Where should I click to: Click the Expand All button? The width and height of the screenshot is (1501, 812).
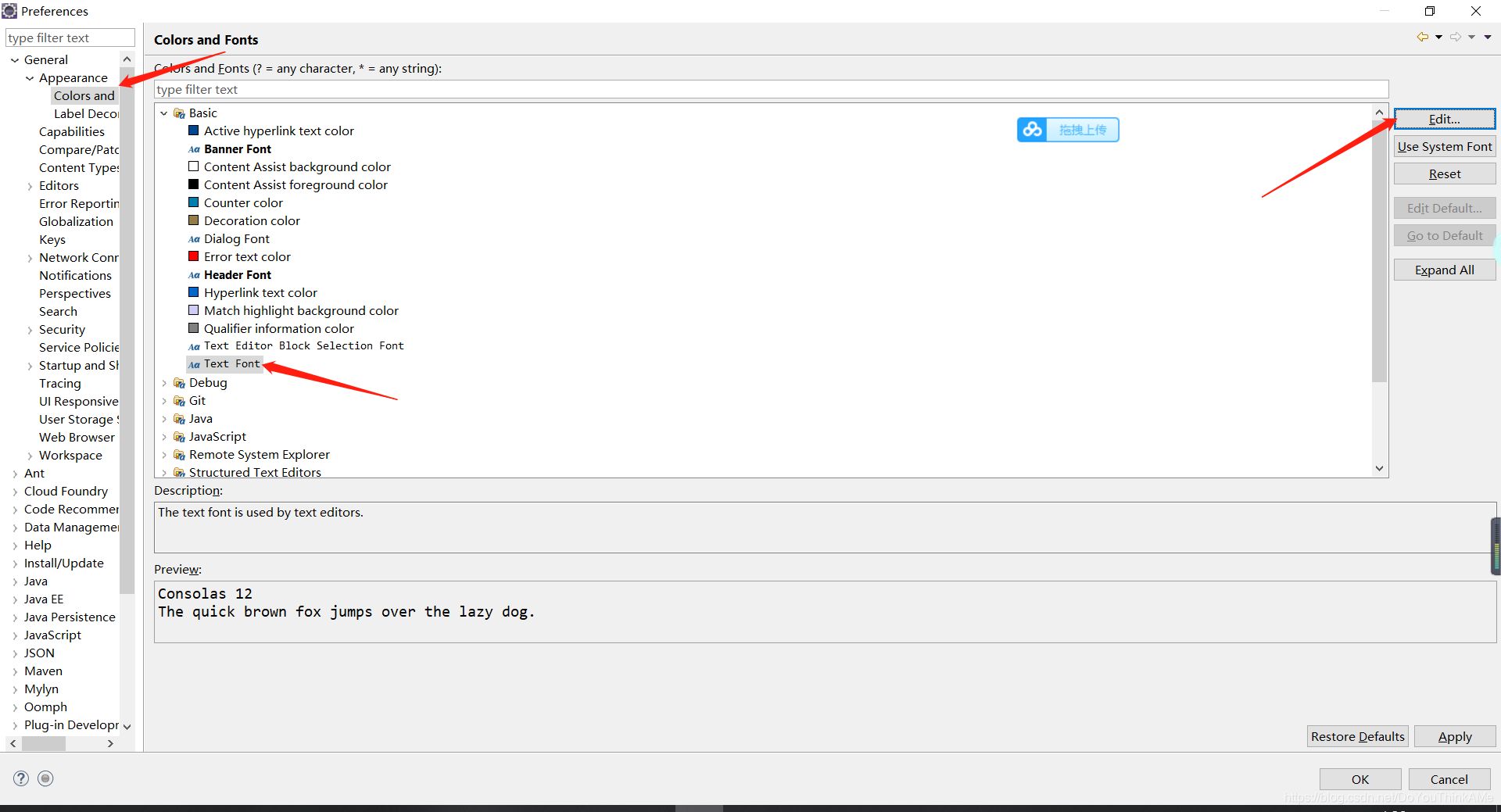pos(1444,270)
